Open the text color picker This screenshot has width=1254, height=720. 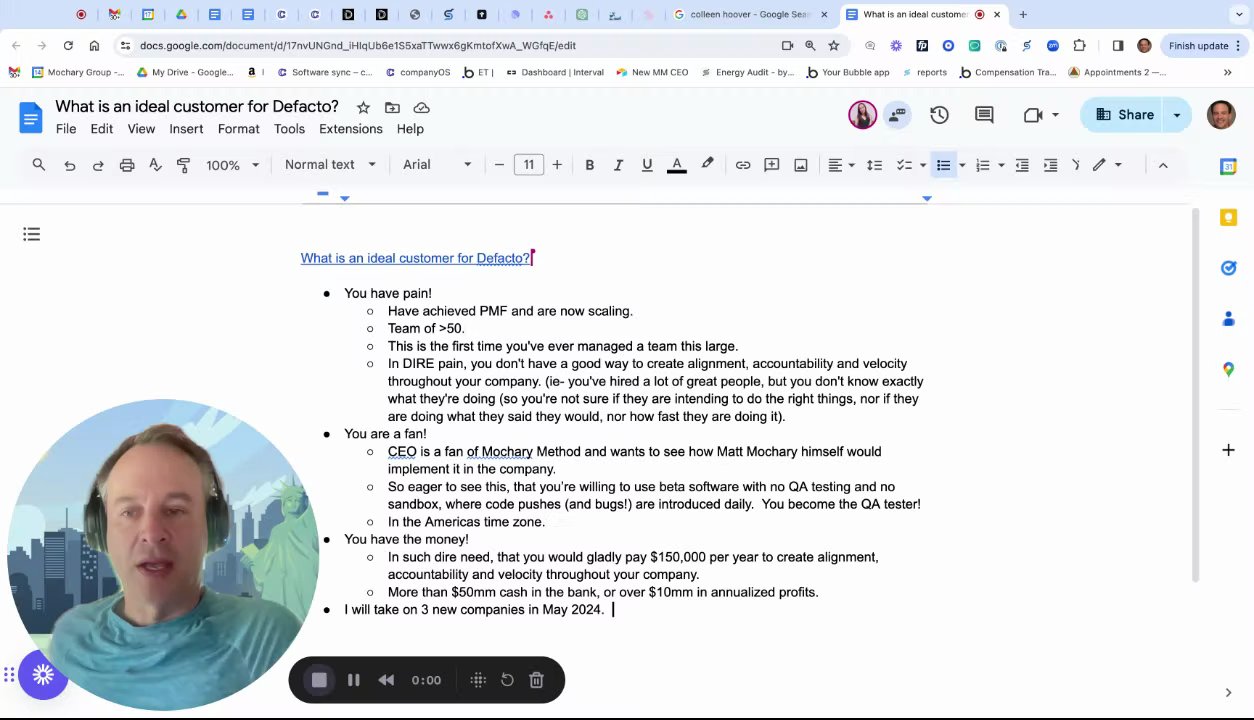click(x=677, y=165)
